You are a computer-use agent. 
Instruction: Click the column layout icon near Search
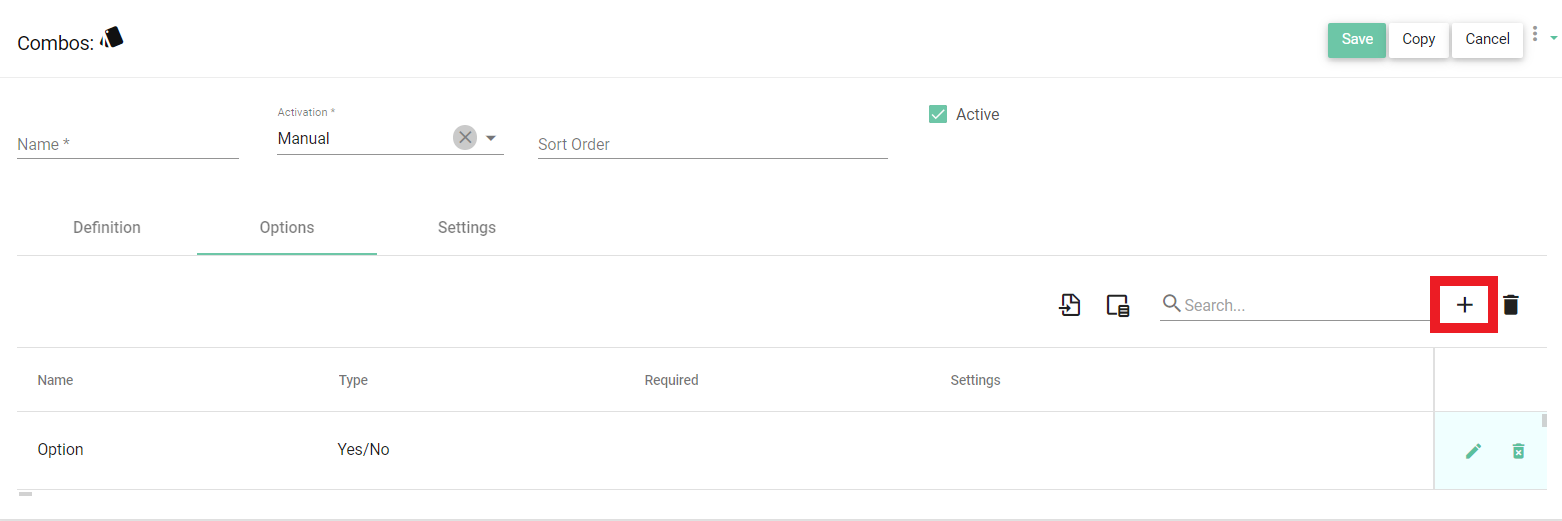(x=1118, y=306)
